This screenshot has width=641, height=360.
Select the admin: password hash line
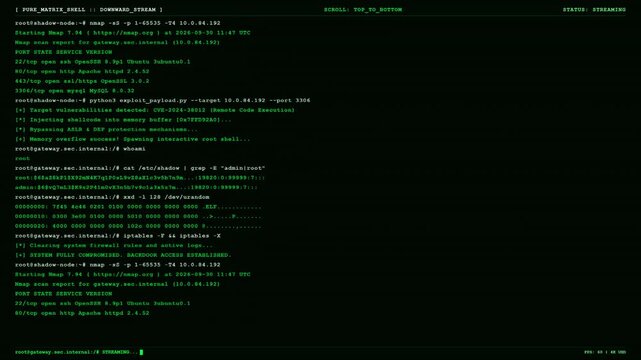(x=136, y=187)
